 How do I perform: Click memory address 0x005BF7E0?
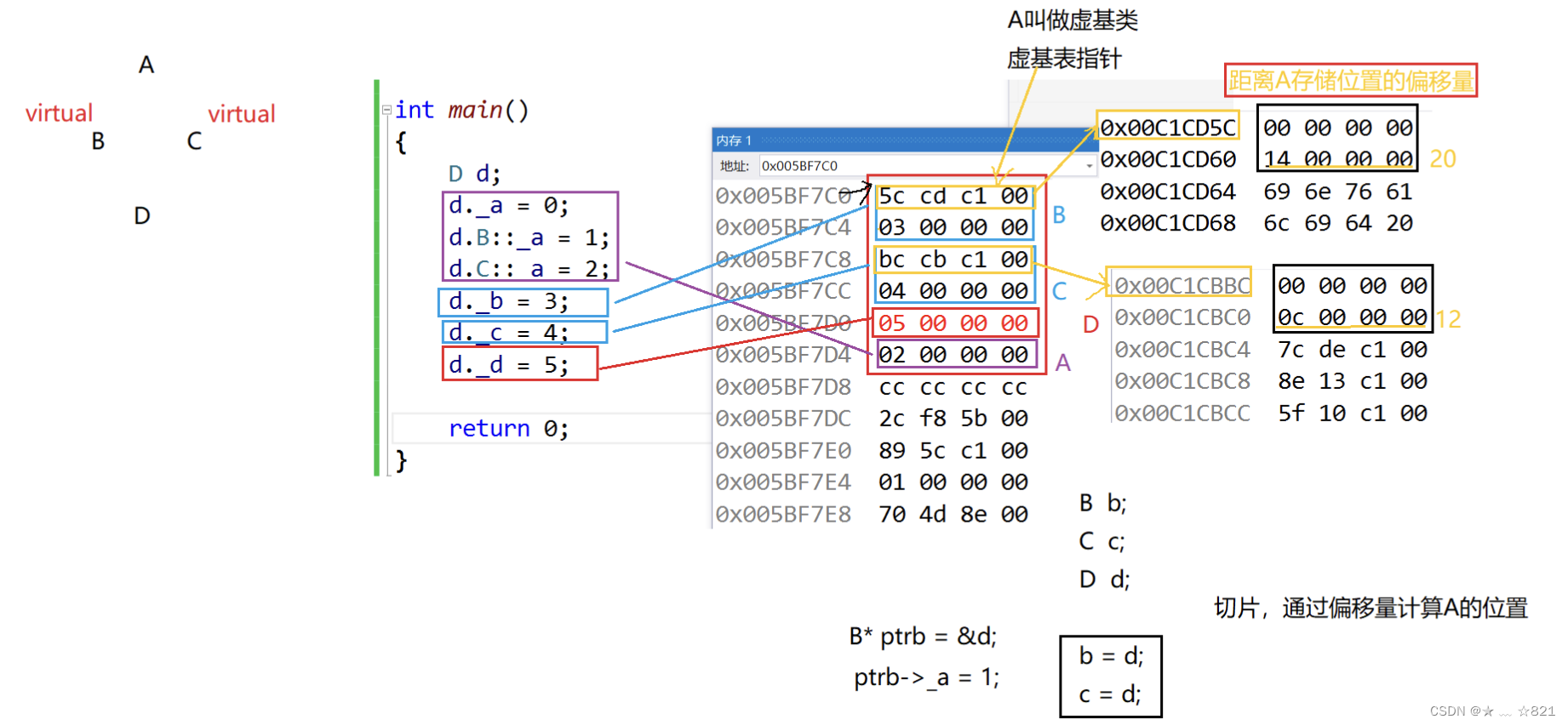pyautogui.click(x=783, y=451)
